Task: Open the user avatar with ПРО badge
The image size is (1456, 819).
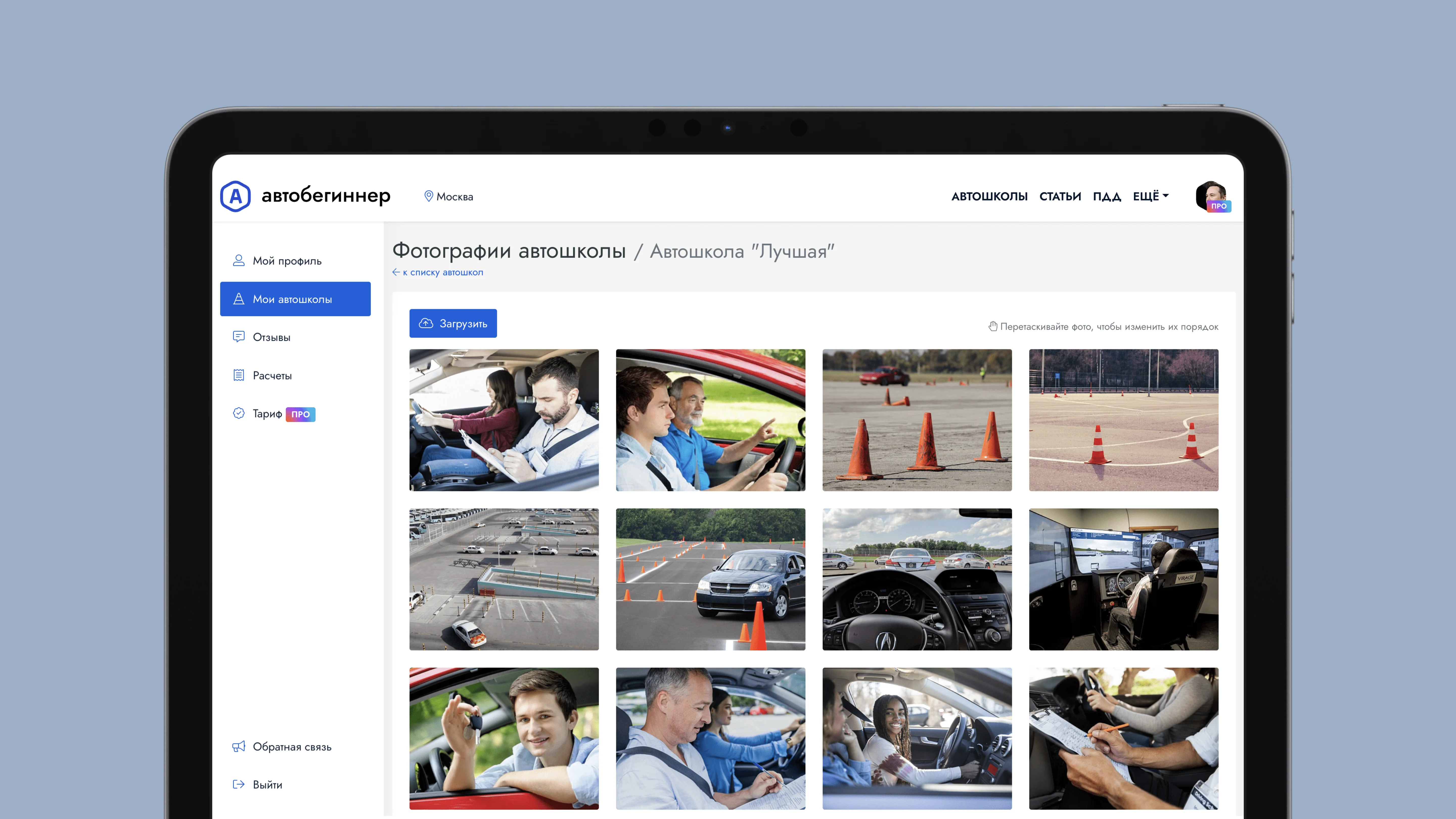Action: click(1211, 196)
